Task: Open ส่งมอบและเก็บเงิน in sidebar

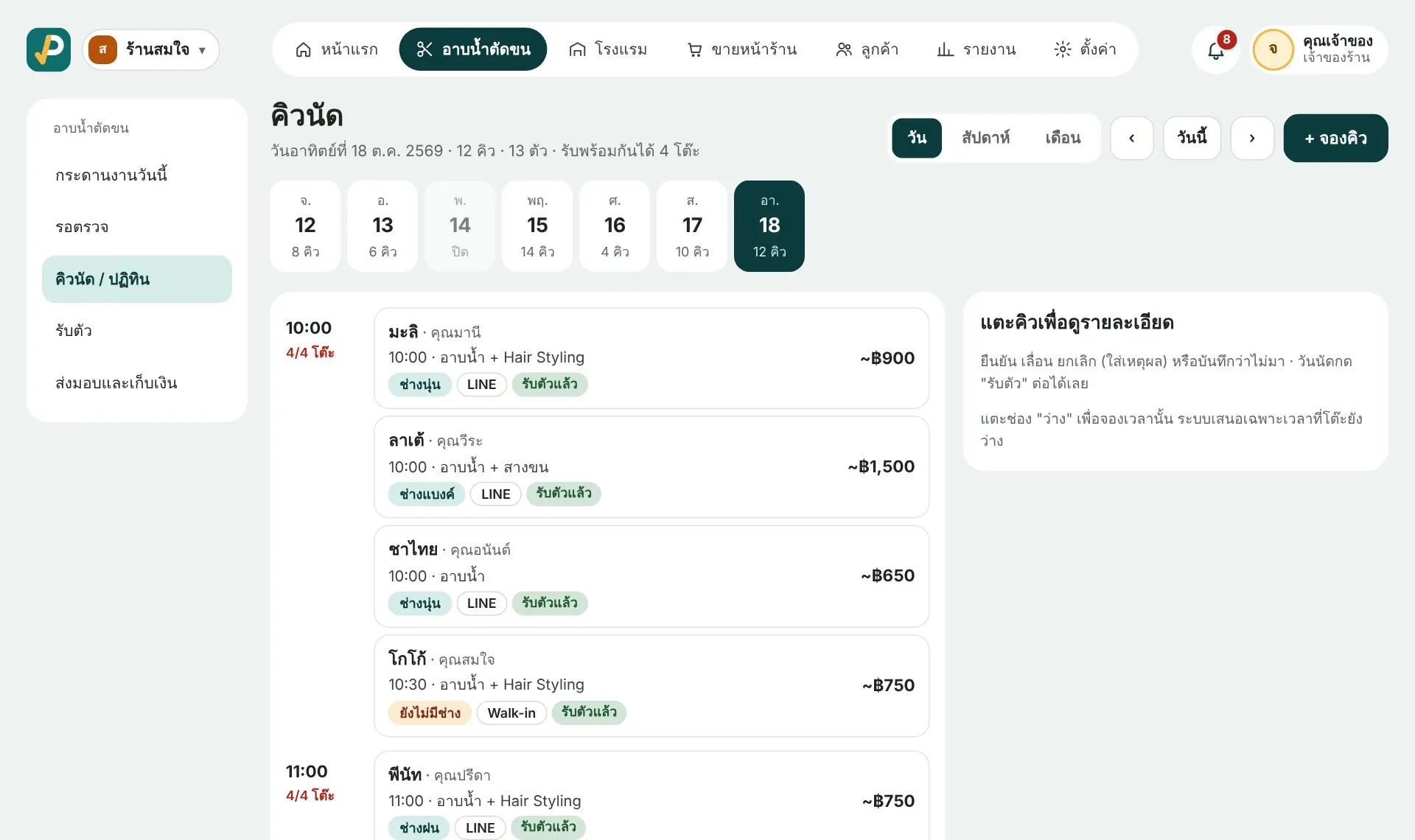Action: click(137, 383)
